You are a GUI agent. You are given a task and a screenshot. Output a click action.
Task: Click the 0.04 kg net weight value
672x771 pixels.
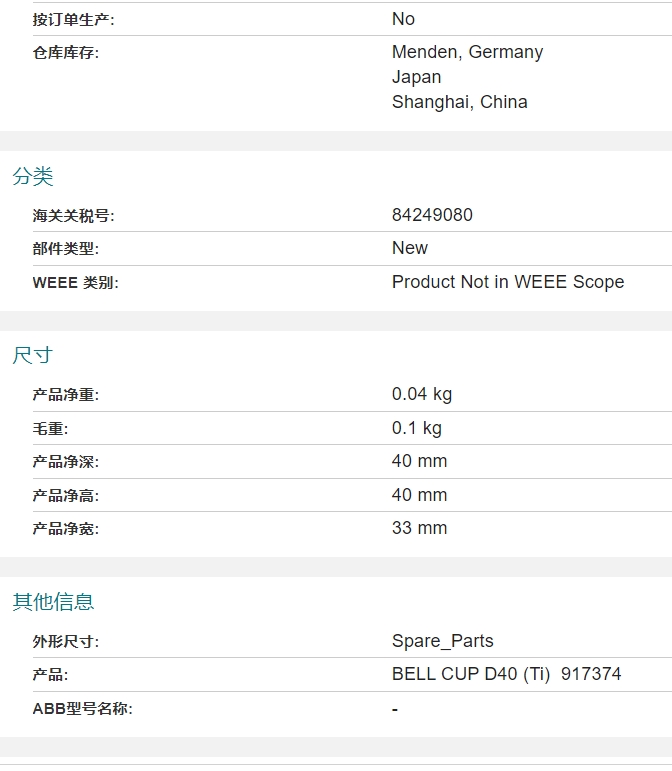tap(422, 394)
